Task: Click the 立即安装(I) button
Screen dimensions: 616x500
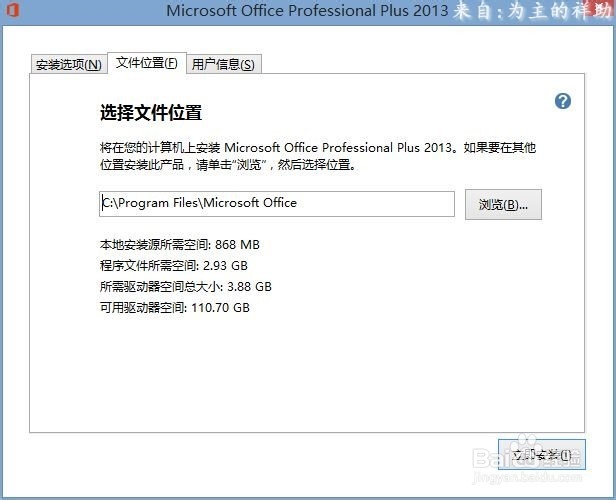Action: click(x=542, y=454)
